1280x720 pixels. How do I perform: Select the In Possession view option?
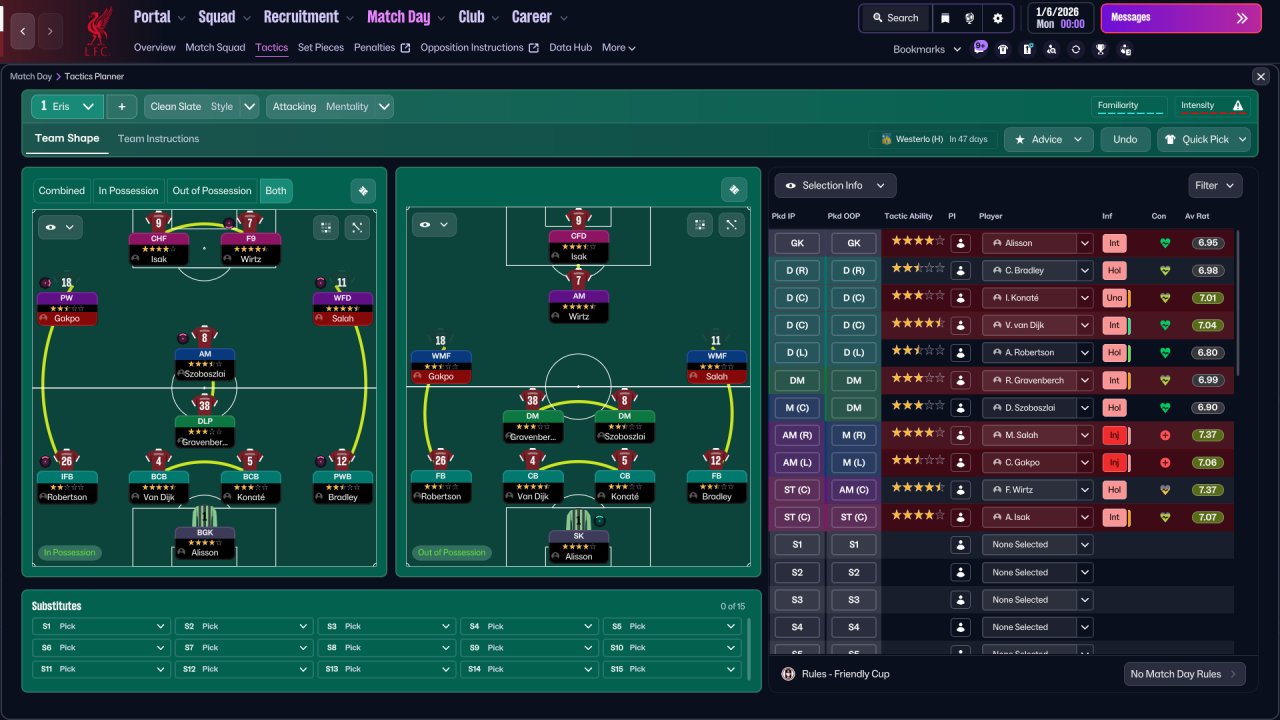tap(128, 191)
